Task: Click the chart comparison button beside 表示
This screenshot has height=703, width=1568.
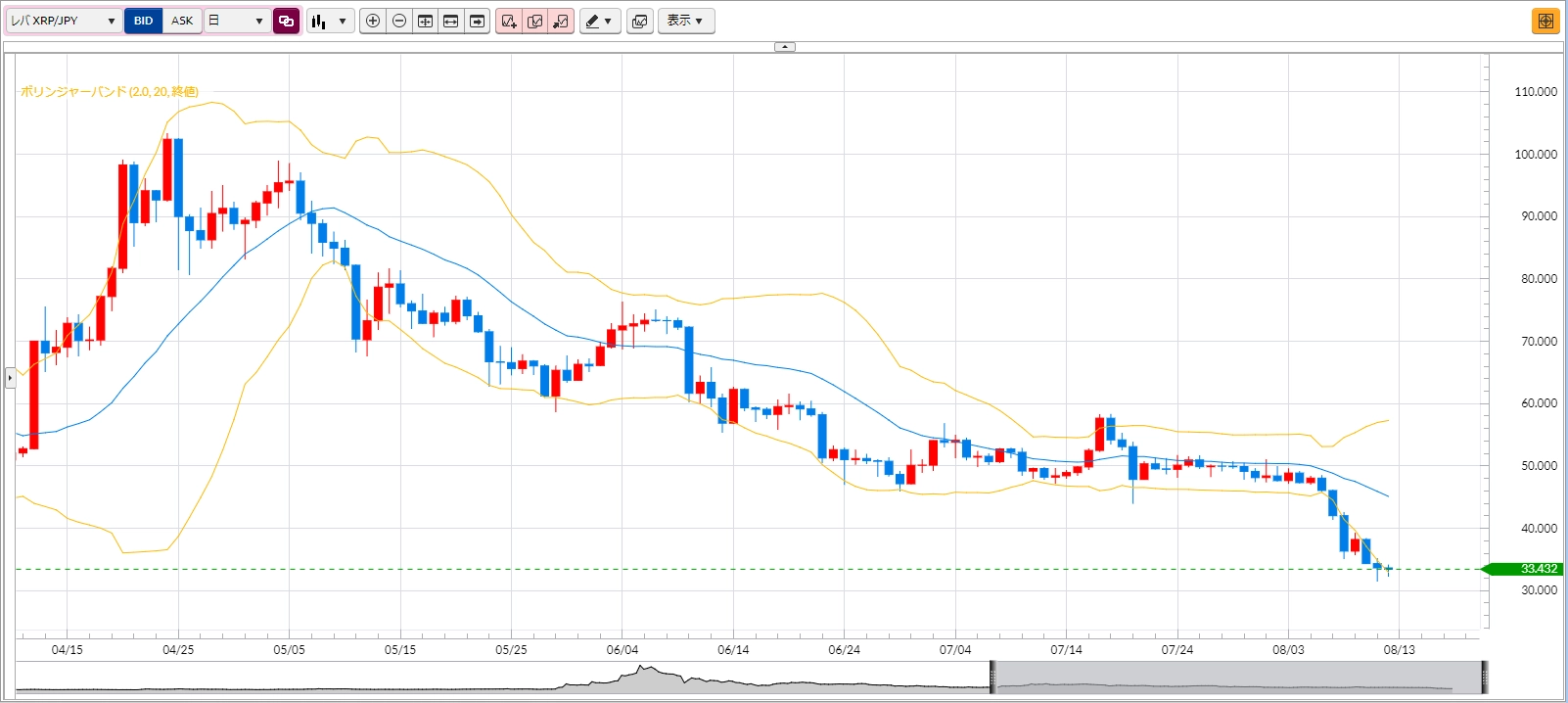Action: tap(640, 21)
